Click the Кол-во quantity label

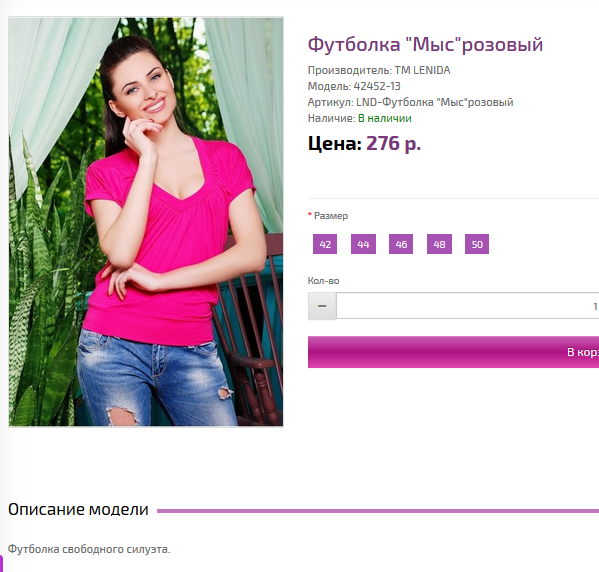coord(324,281)
